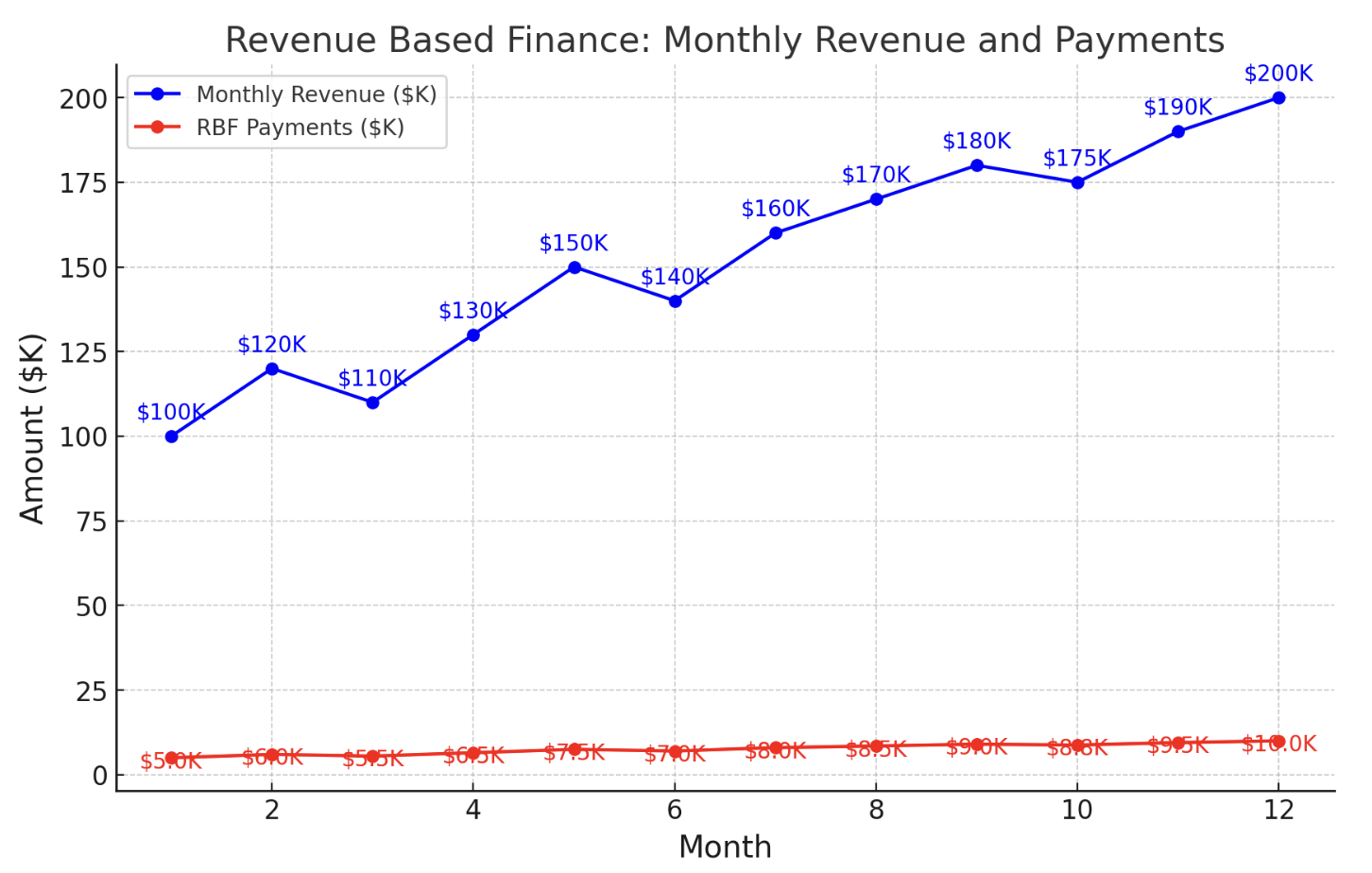Select the $200K peak data point
This screenshot has width=1372, height=873.
click(x=1278, y=95)
